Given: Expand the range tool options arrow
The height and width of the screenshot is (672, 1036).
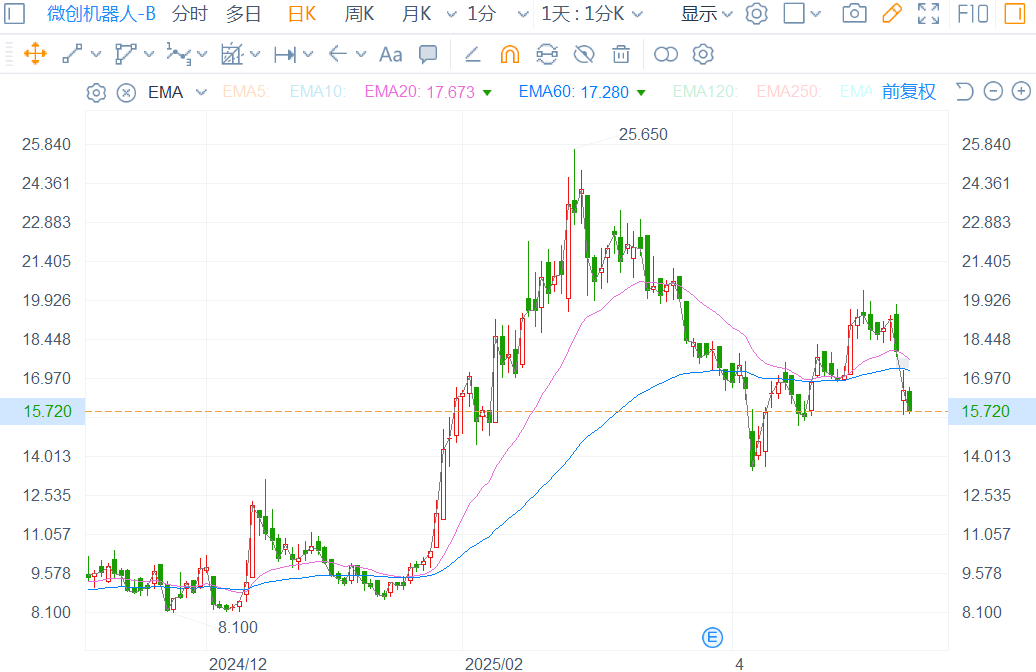Looking at the screenshot, I should point(308,54).
